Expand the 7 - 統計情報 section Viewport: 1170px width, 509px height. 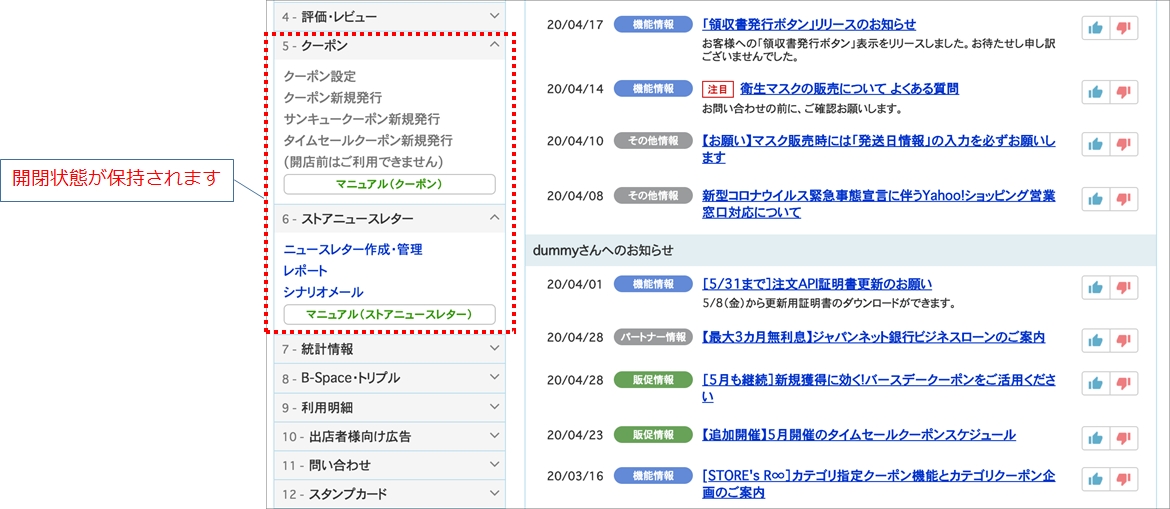click(390, 349)
